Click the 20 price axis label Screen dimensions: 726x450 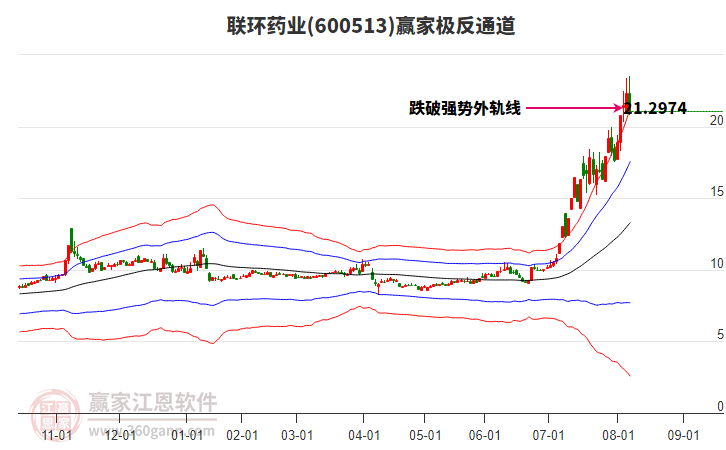[x=717, y=120]
